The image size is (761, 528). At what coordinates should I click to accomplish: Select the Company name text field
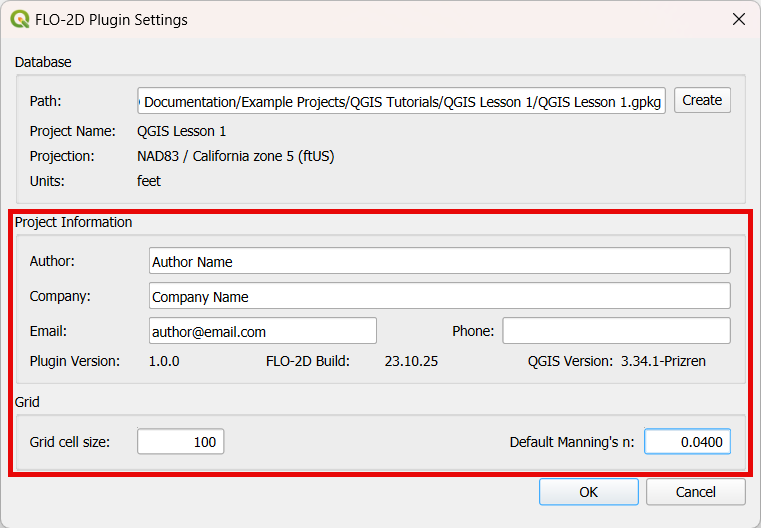pos(439,296)
